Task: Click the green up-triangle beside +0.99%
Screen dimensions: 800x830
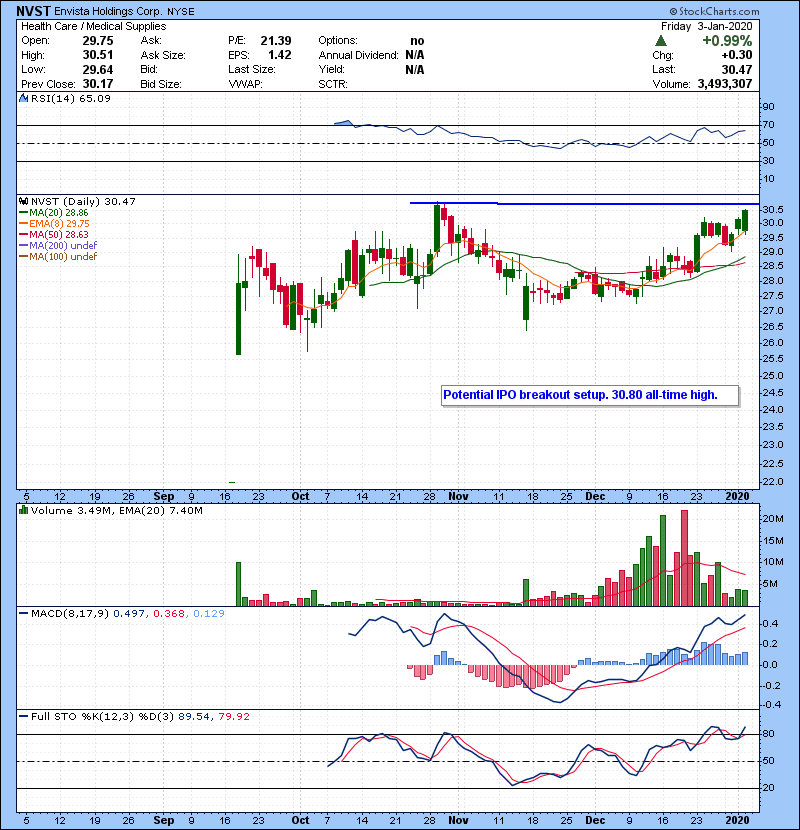Action: (660, 40)
